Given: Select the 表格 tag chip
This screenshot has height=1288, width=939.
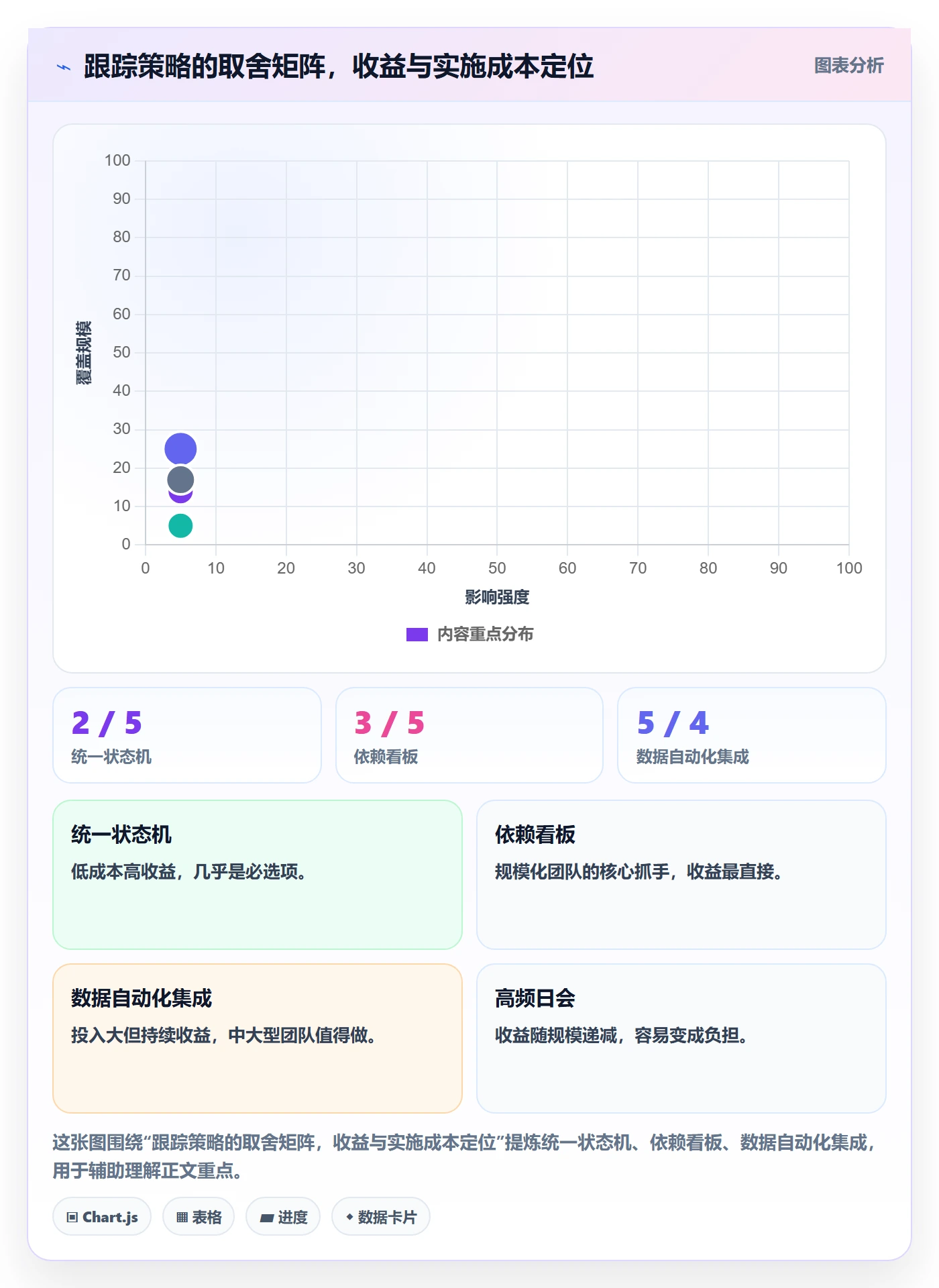Looking at the screenshot, I should tap(199, 1216).
